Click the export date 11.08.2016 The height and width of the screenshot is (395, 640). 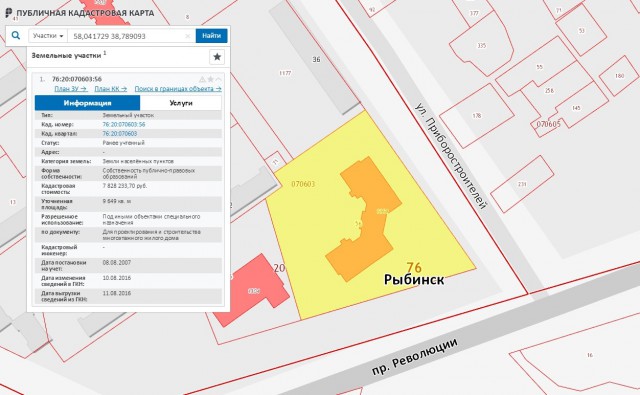point(117,293)
